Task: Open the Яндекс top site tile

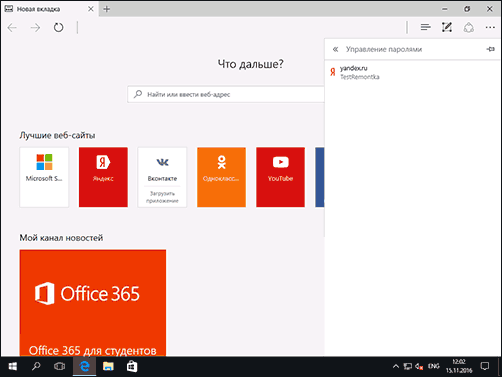Action: click(103, 177)
